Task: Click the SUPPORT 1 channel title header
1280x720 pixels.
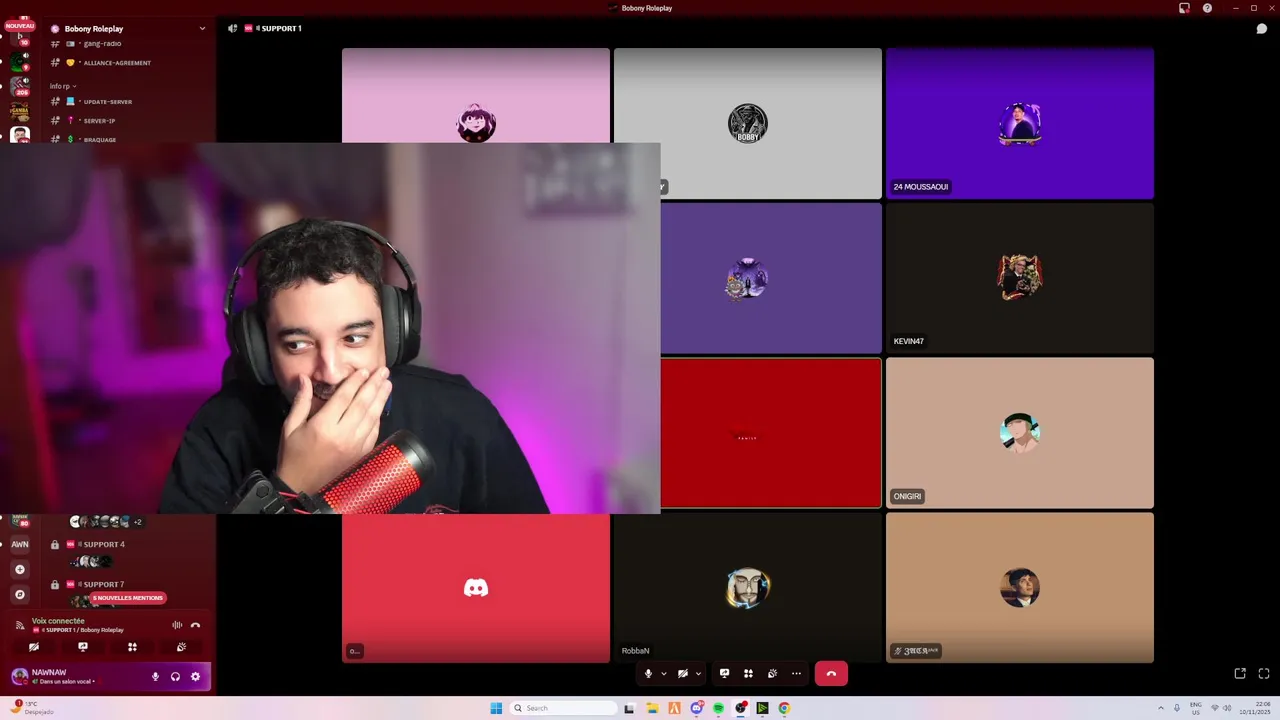Action: click(x=279, y=28)
